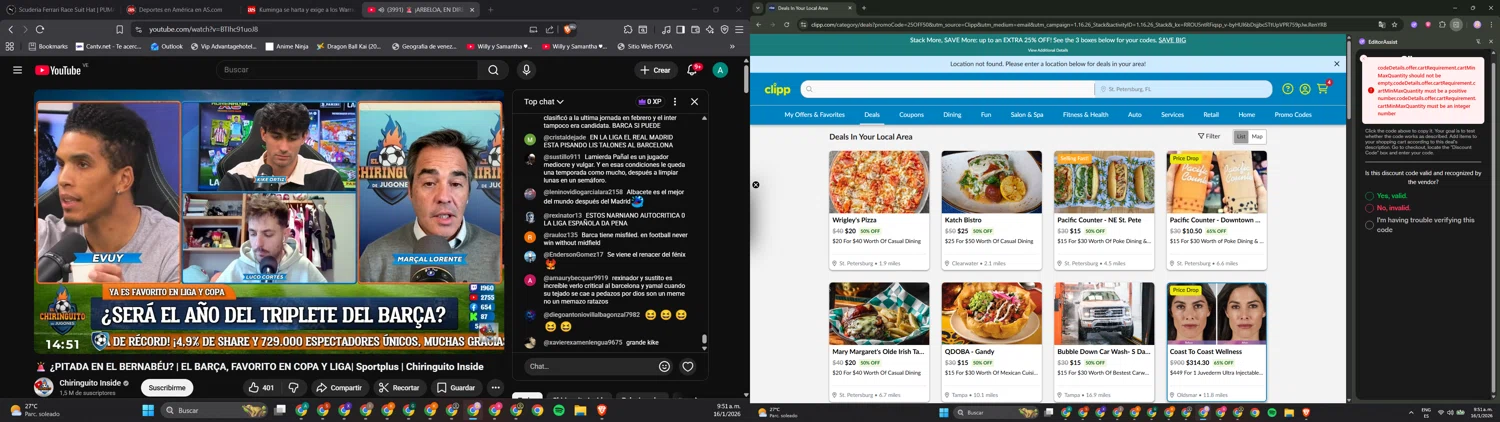Open the Wrigley's Pizza deal thumbnail

(879, 182)
